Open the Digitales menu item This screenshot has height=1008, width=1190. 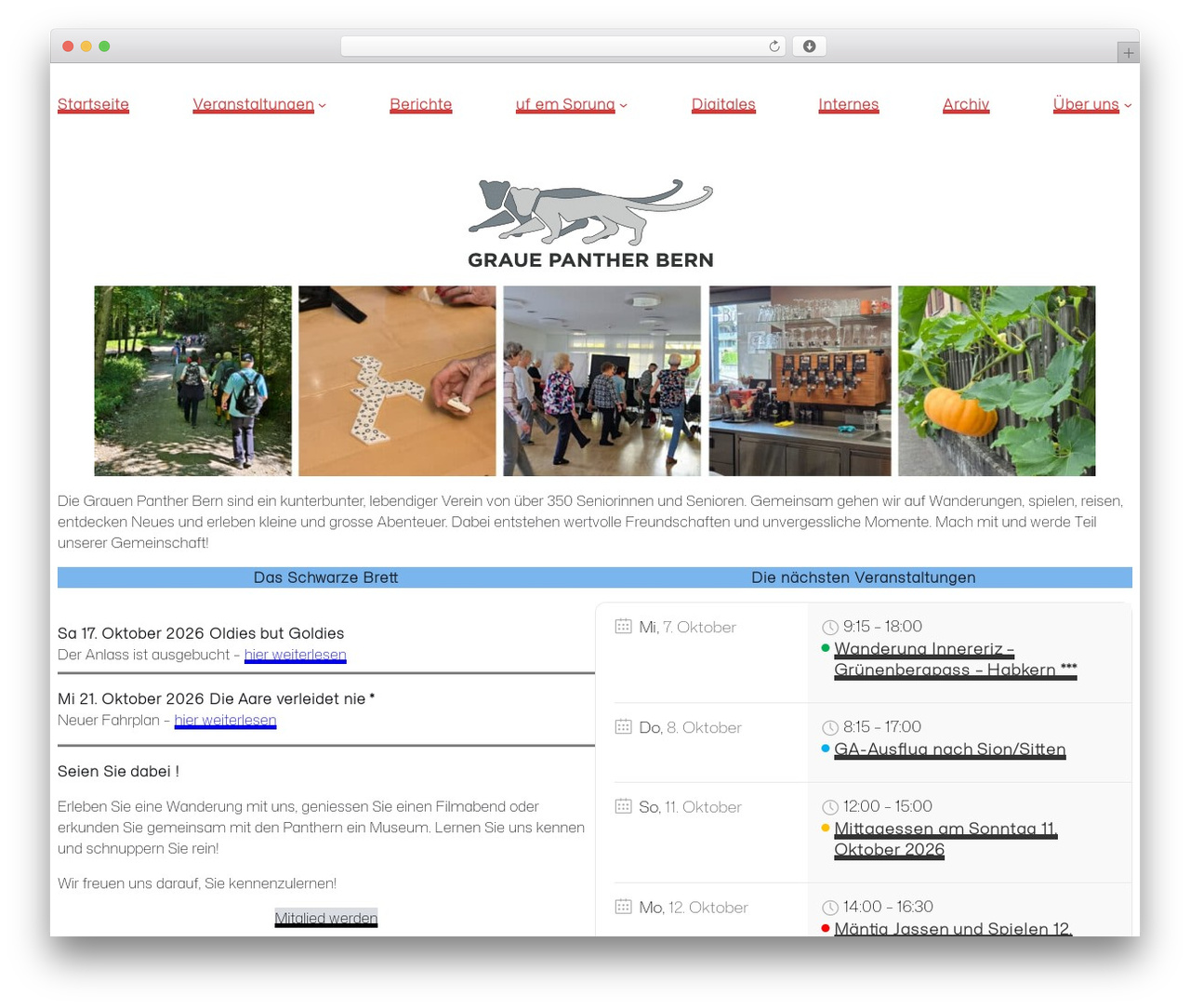coord(723,104)
